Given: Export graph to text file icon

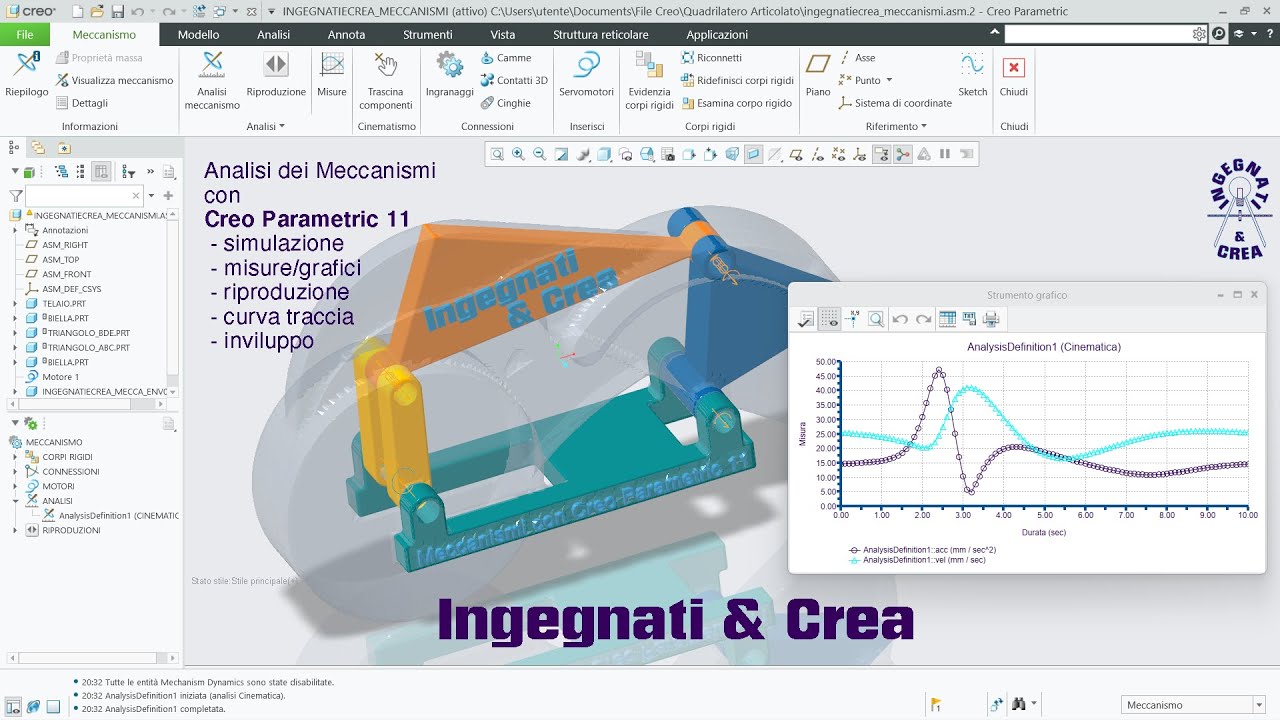Looking at the screenshot, I should (x=969, y=319).
